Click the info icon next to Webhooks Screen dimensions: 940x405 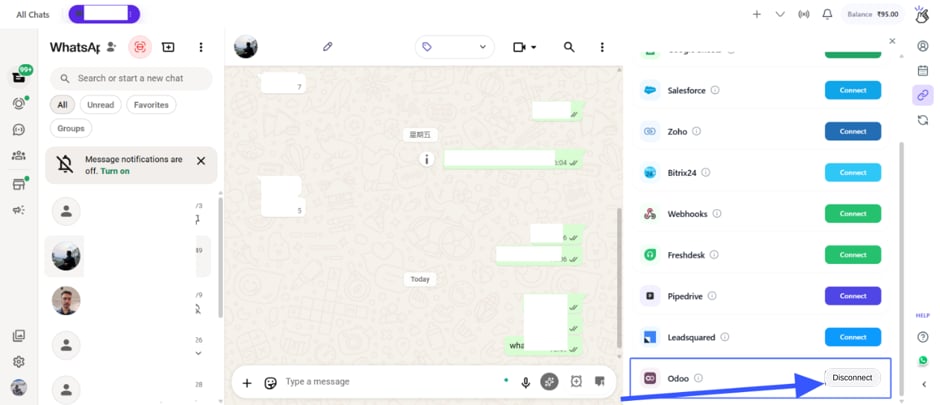(x=717, y=214)
